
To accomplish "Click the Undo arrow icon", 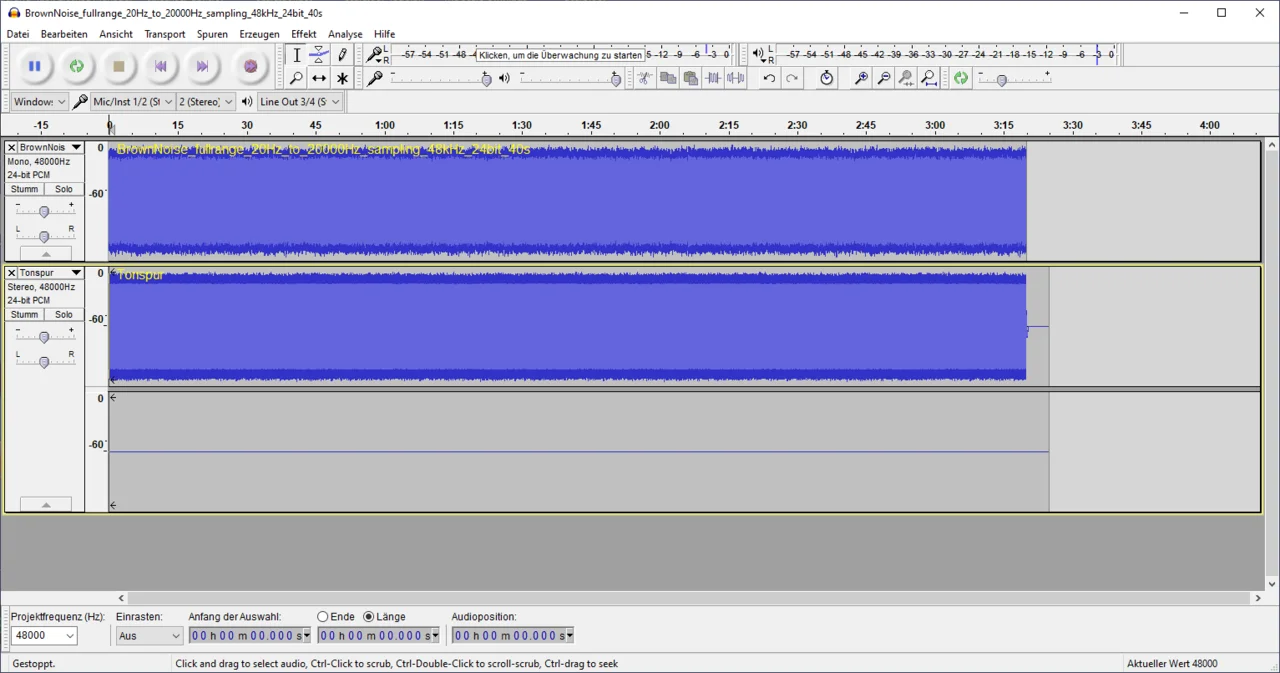I will [x=769, y=78].
